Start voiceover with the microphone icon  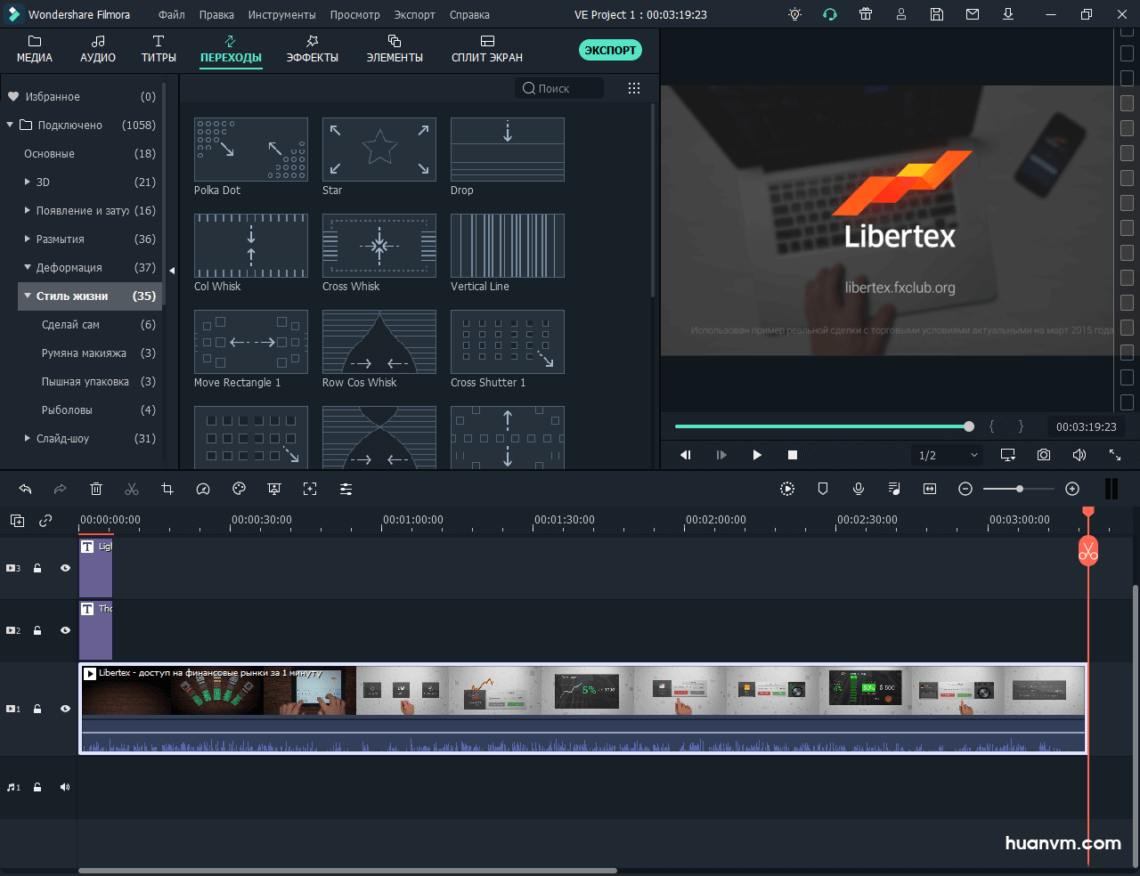(858, 489)
